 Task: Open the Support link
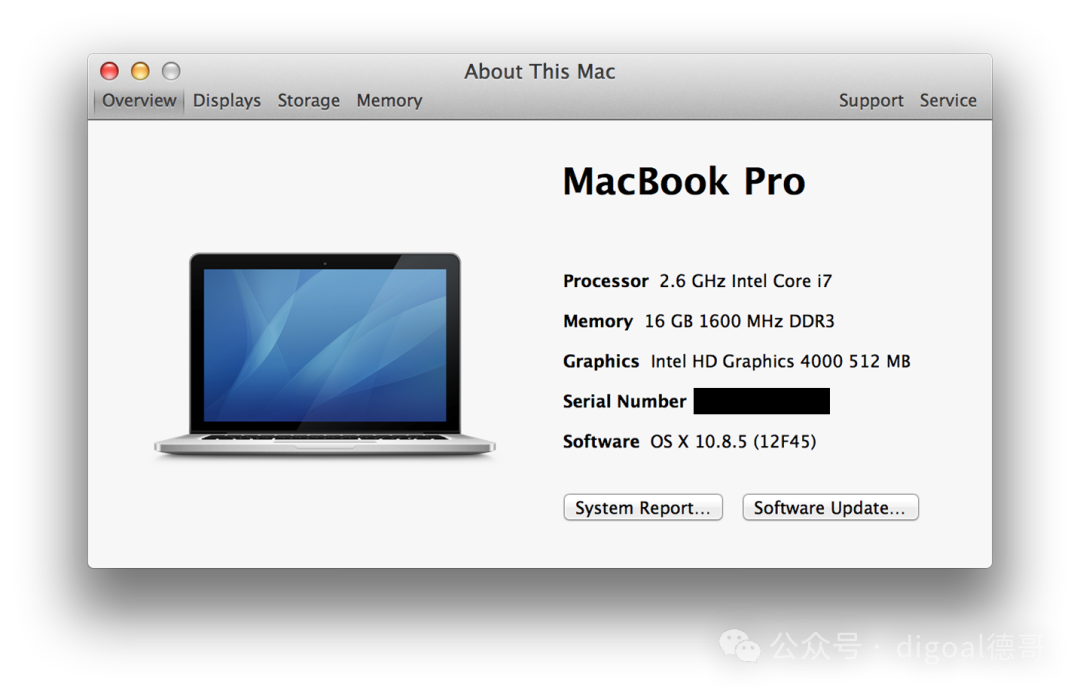(871, 101)
